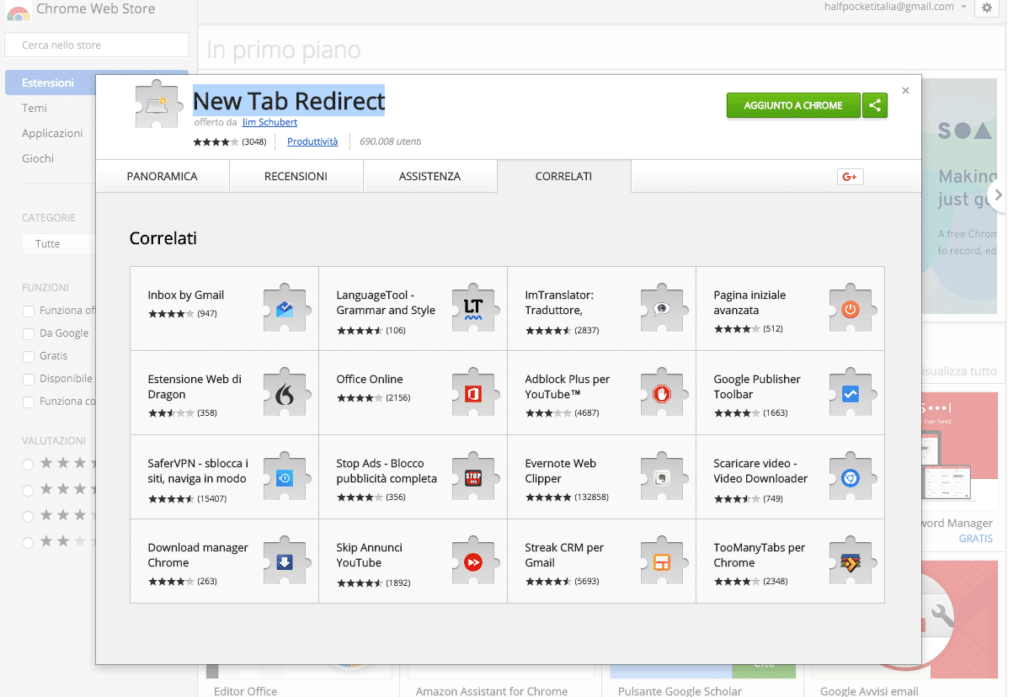Check the Gratis filter checkbox

(x=28, y=357)
